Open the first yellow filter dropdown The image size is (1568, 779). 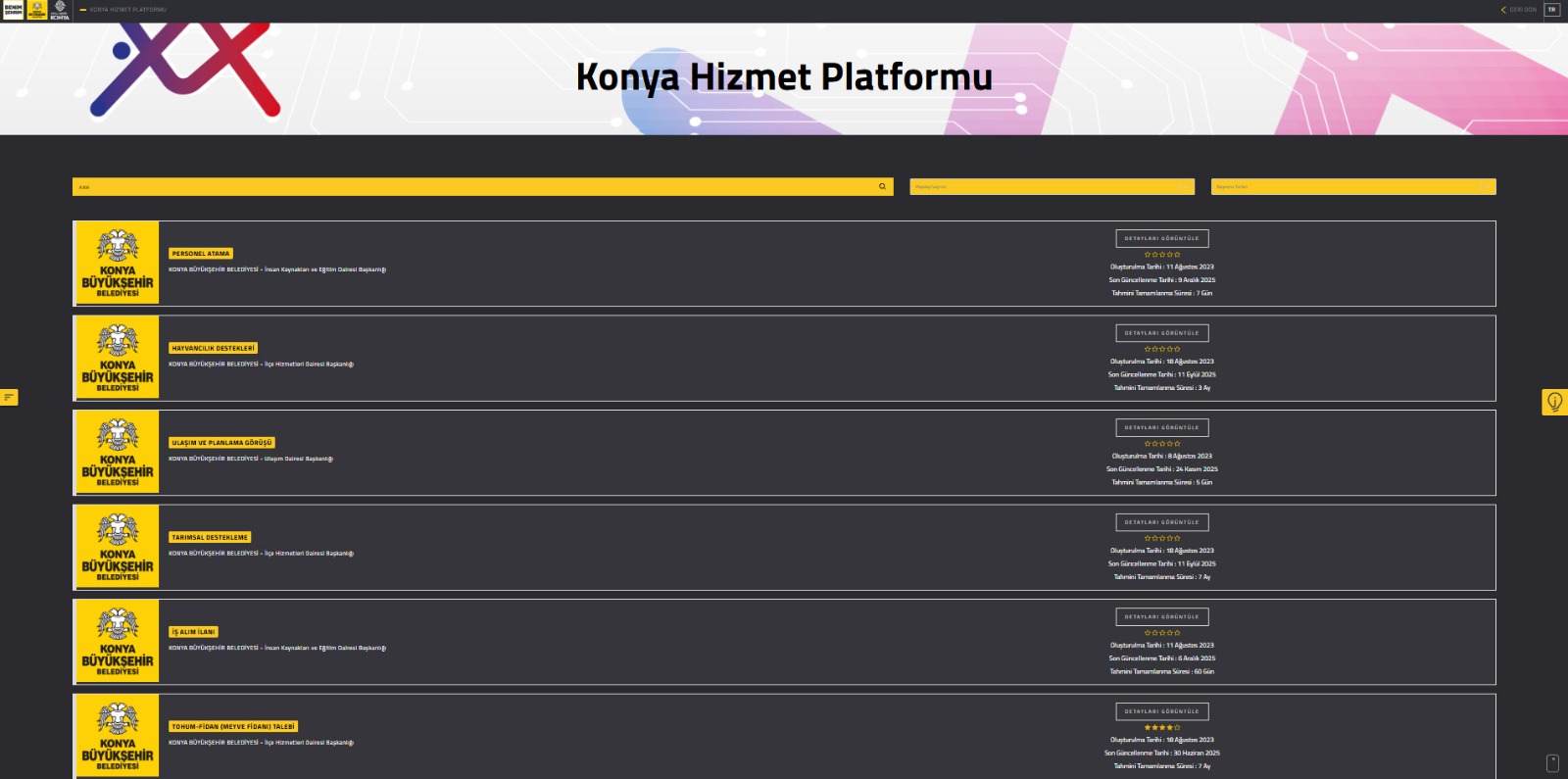click(1052, 186)
